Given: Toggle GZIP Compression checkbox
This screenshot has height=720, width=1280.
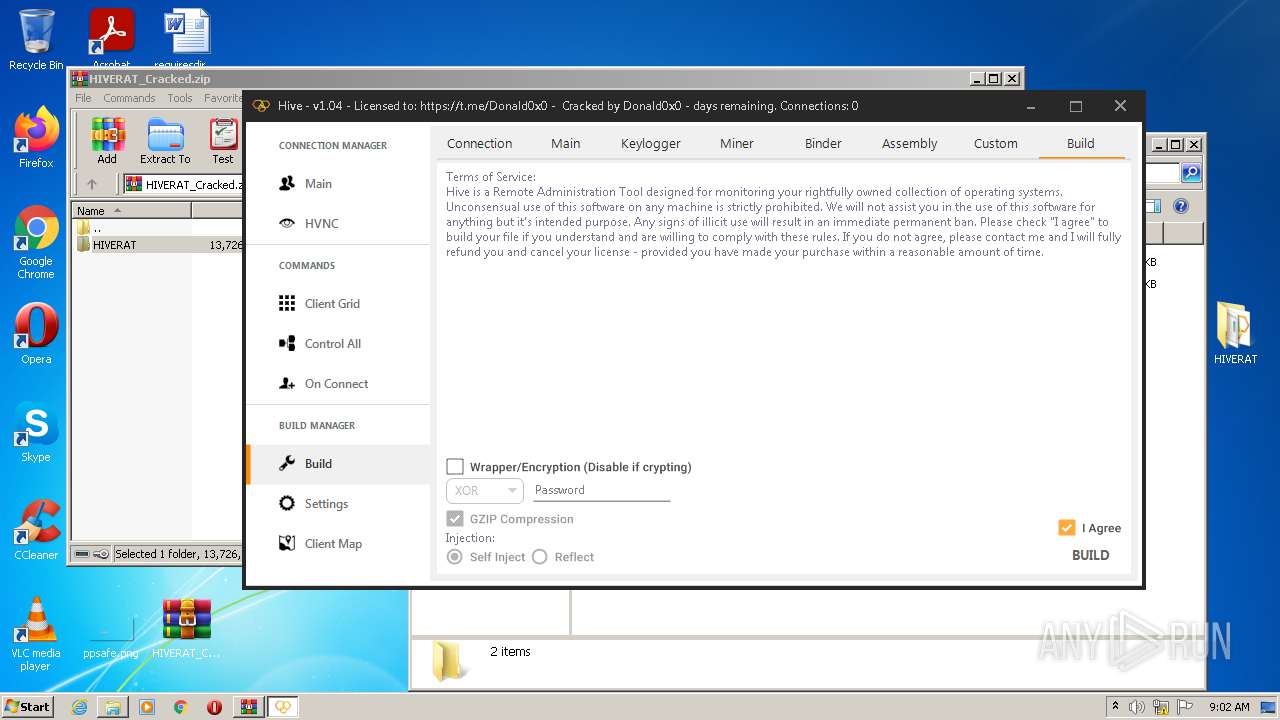Looking at the screenshot, I should [455, 519].
